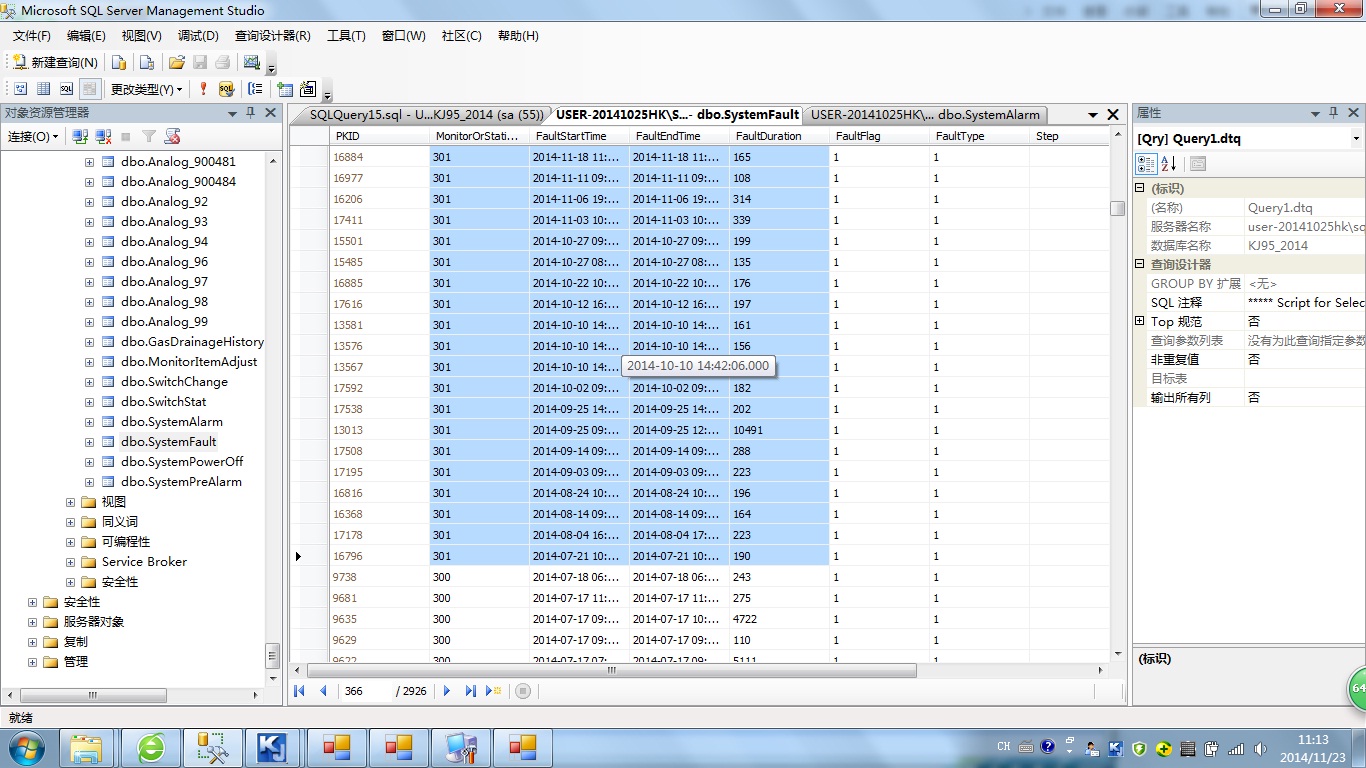1366x768 pixels.
Task: Go to the last record in the grid
Action: (x=470, y=691)
